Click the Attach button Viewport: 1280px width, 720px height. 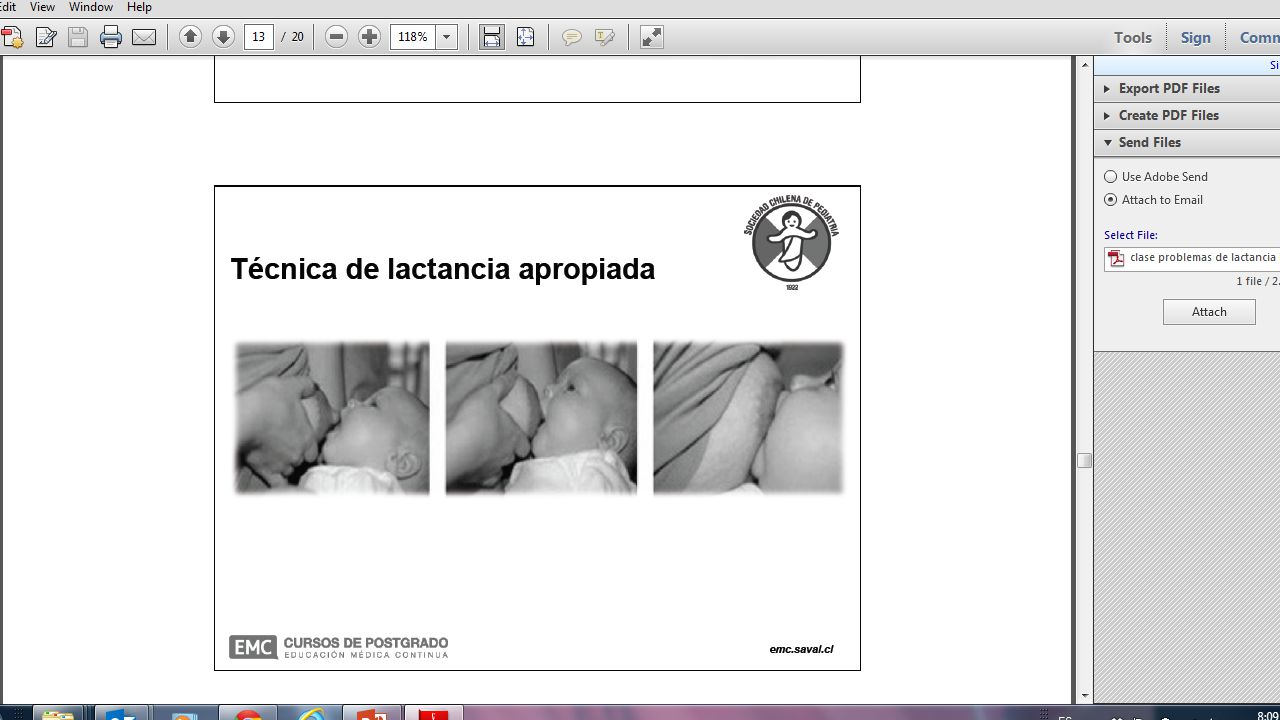point(1209,312)
